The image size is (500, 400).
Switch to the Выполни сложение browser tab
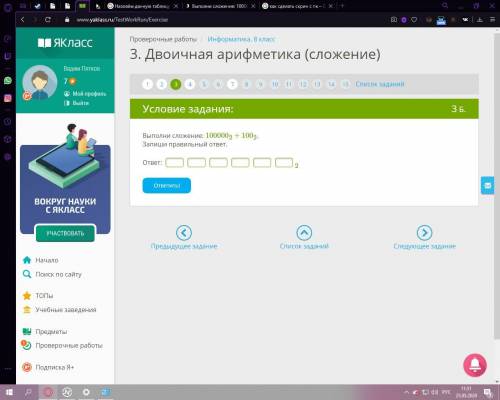point(219,6)
